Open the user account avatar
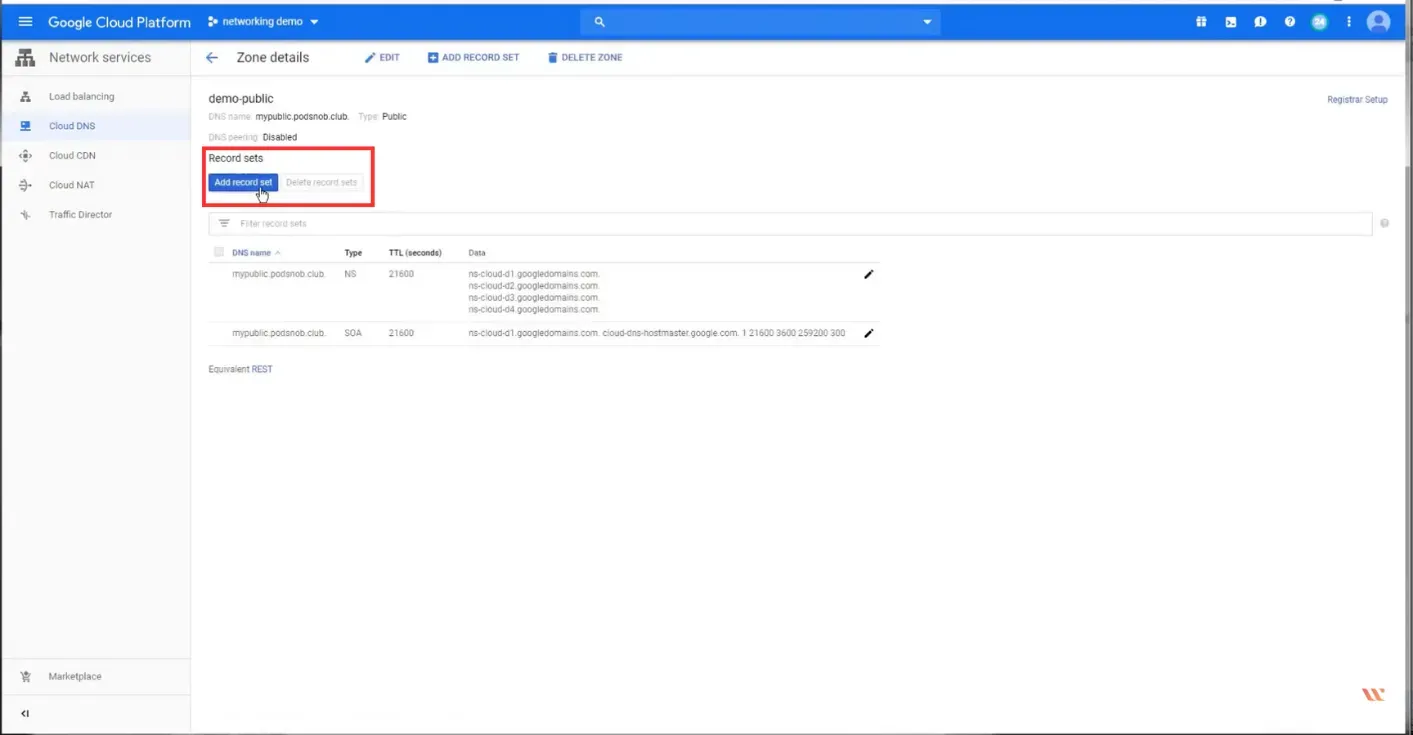The height and width of the screenshot is (735, 1413). tap(1379, 22)
